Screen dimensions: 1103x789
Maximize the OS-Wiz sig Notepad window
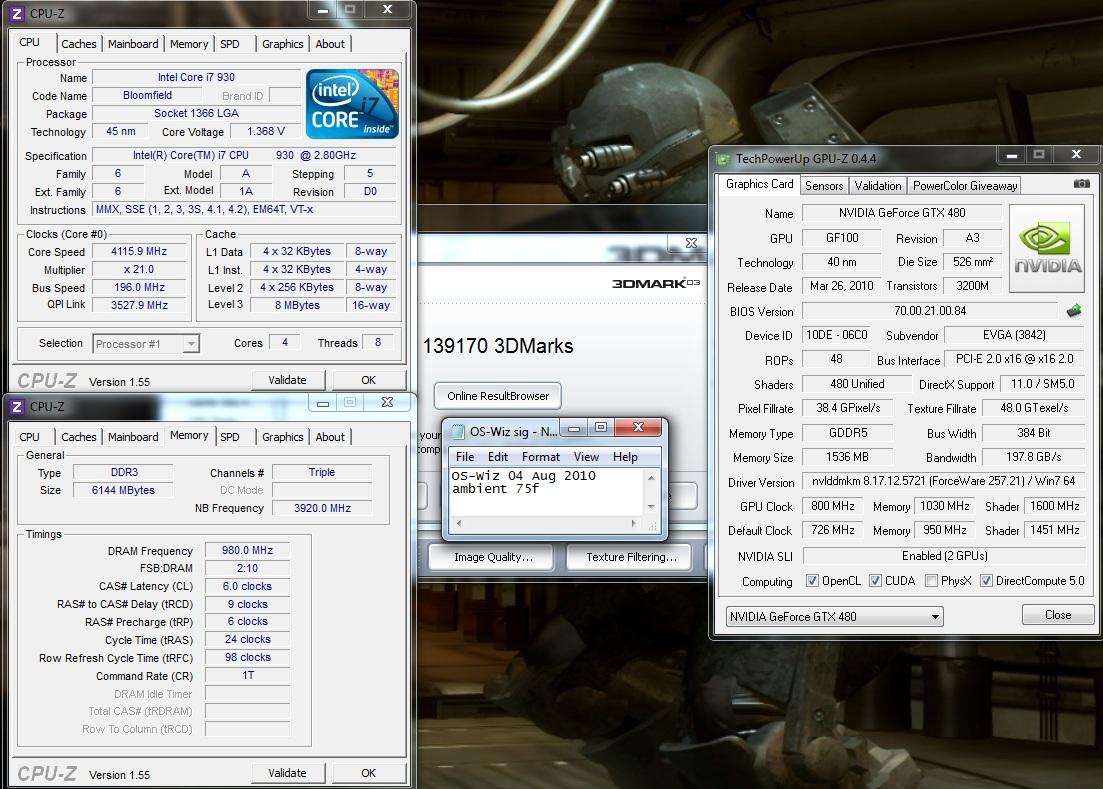600,427
